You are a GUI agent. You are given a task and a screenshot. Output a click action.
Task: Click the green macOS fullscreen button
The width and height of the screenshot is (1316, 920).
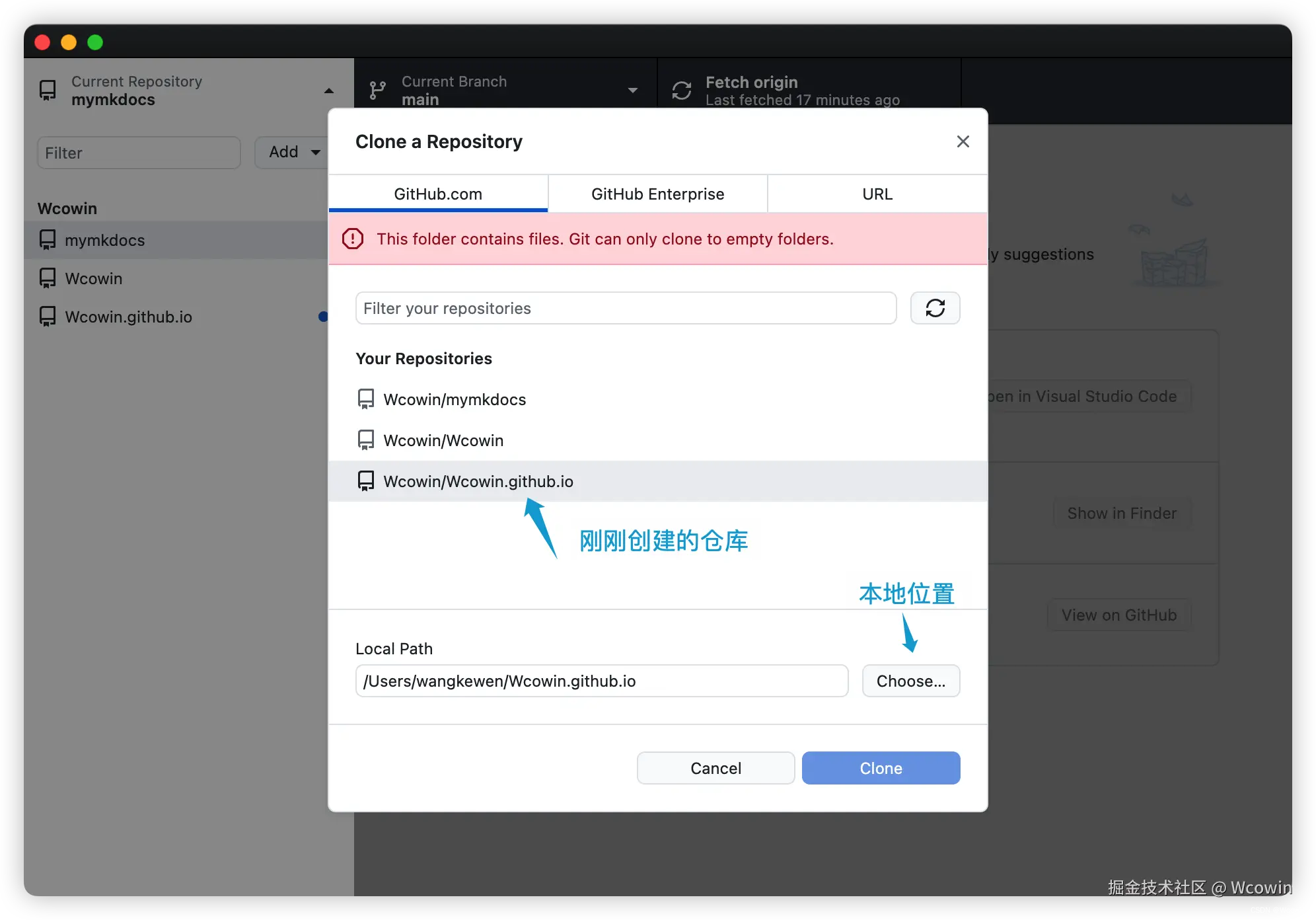tap(95, 42)
